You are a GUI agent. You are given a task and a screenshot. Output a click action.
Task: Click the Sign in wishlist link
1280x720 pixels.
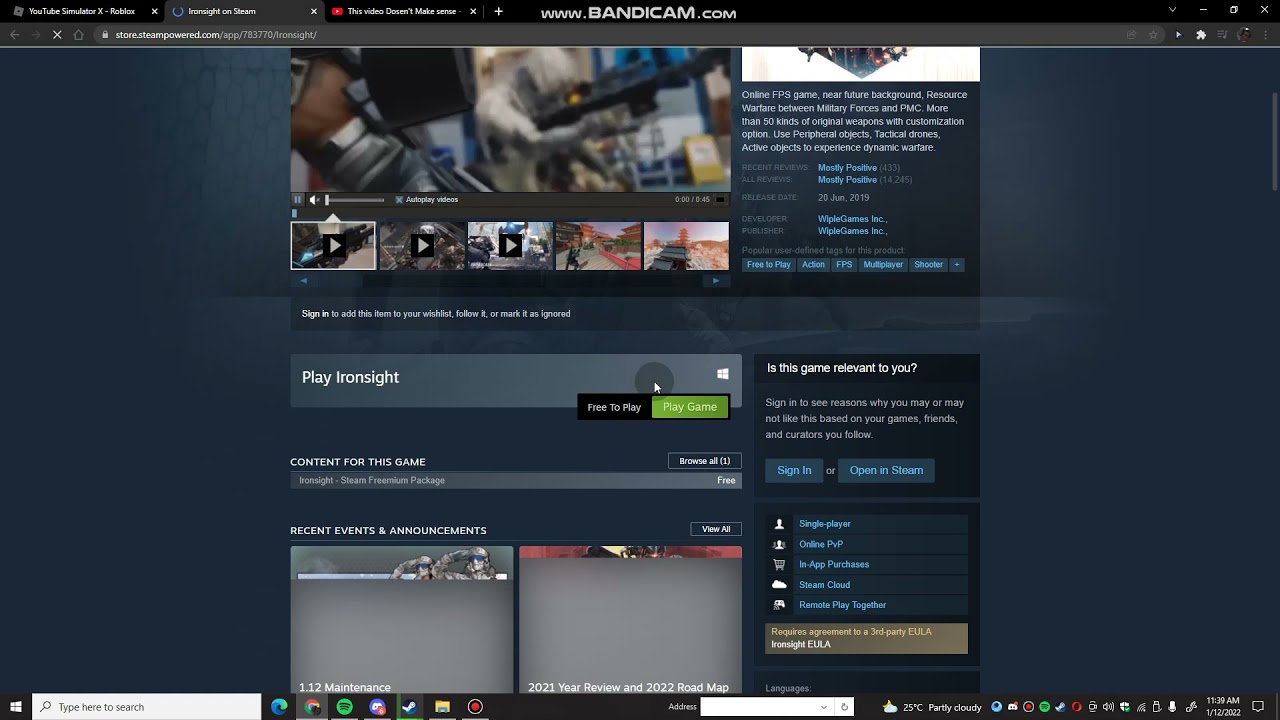(315, 314)
